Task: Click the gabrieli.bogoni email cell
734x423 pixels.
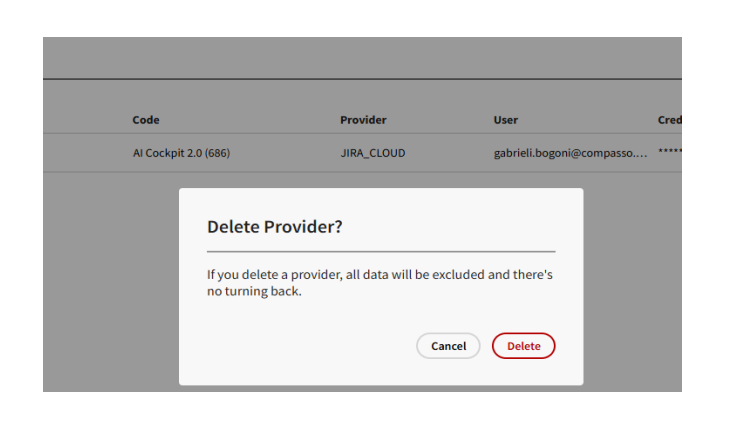Action: [x=570, y=153]
